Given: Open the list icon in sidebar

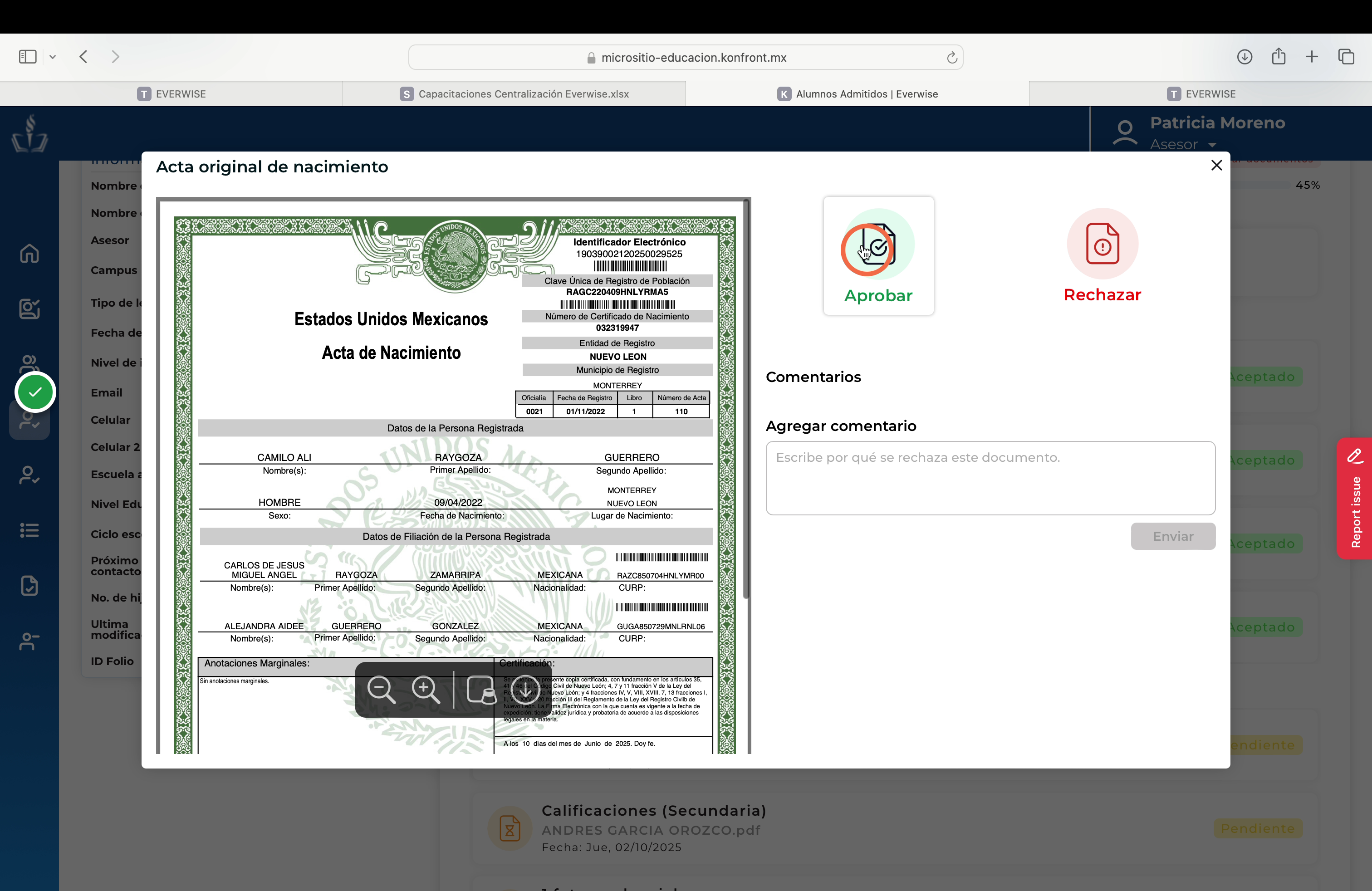Looking at the screenshot, I should [29, 530].
